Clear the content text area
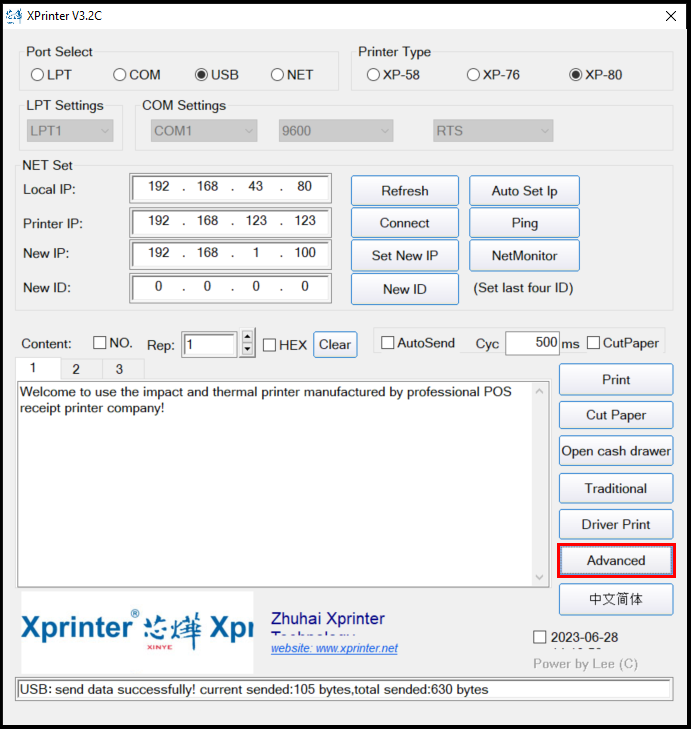This screenshot has height=729, width=691. tap(334, 345)
